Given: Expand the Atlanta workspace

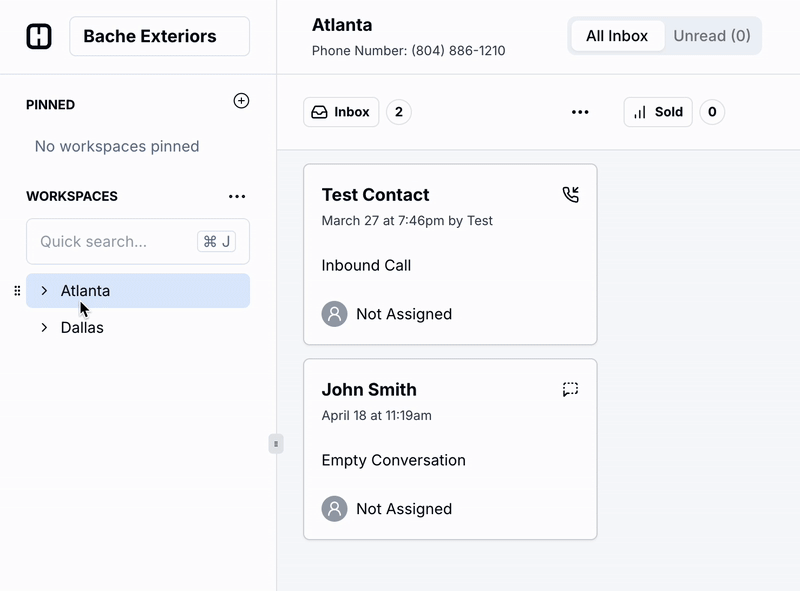Looking at the screenshot, I should tap(43, 290).
